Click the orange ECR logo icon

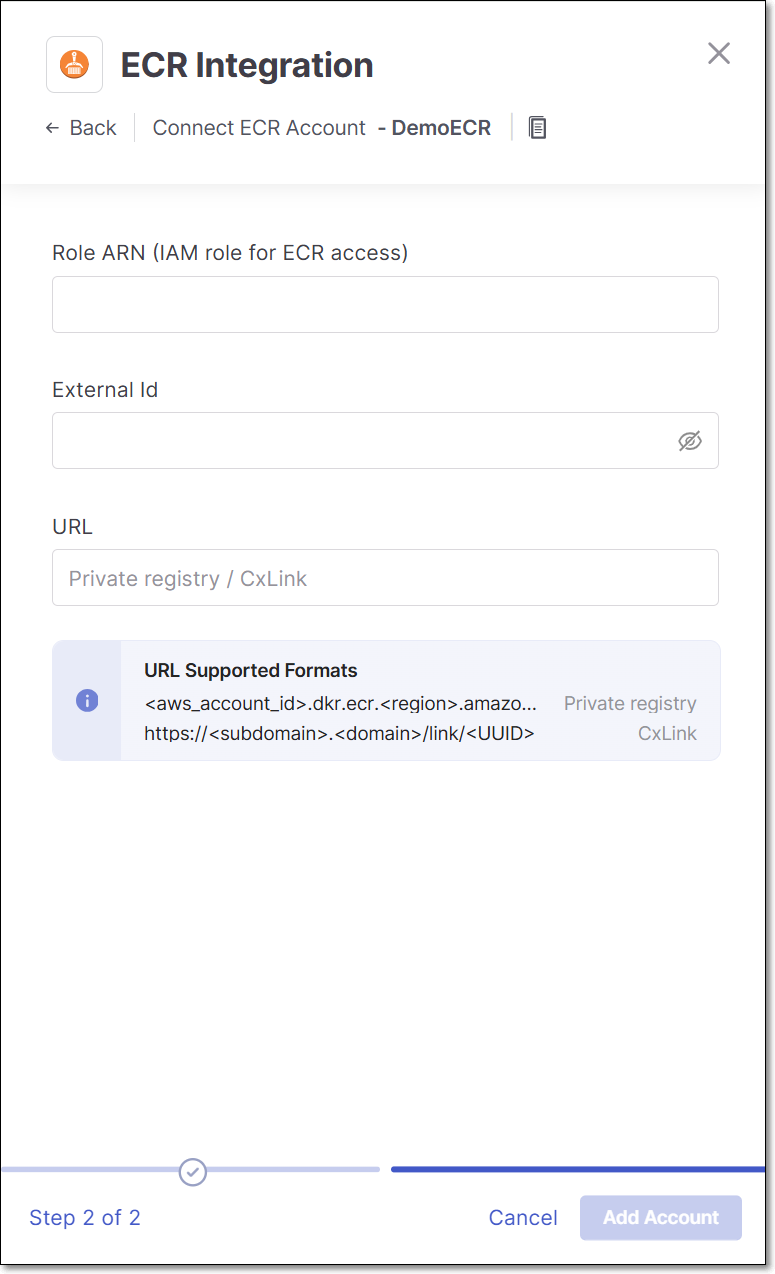click(x=74, y=65)
